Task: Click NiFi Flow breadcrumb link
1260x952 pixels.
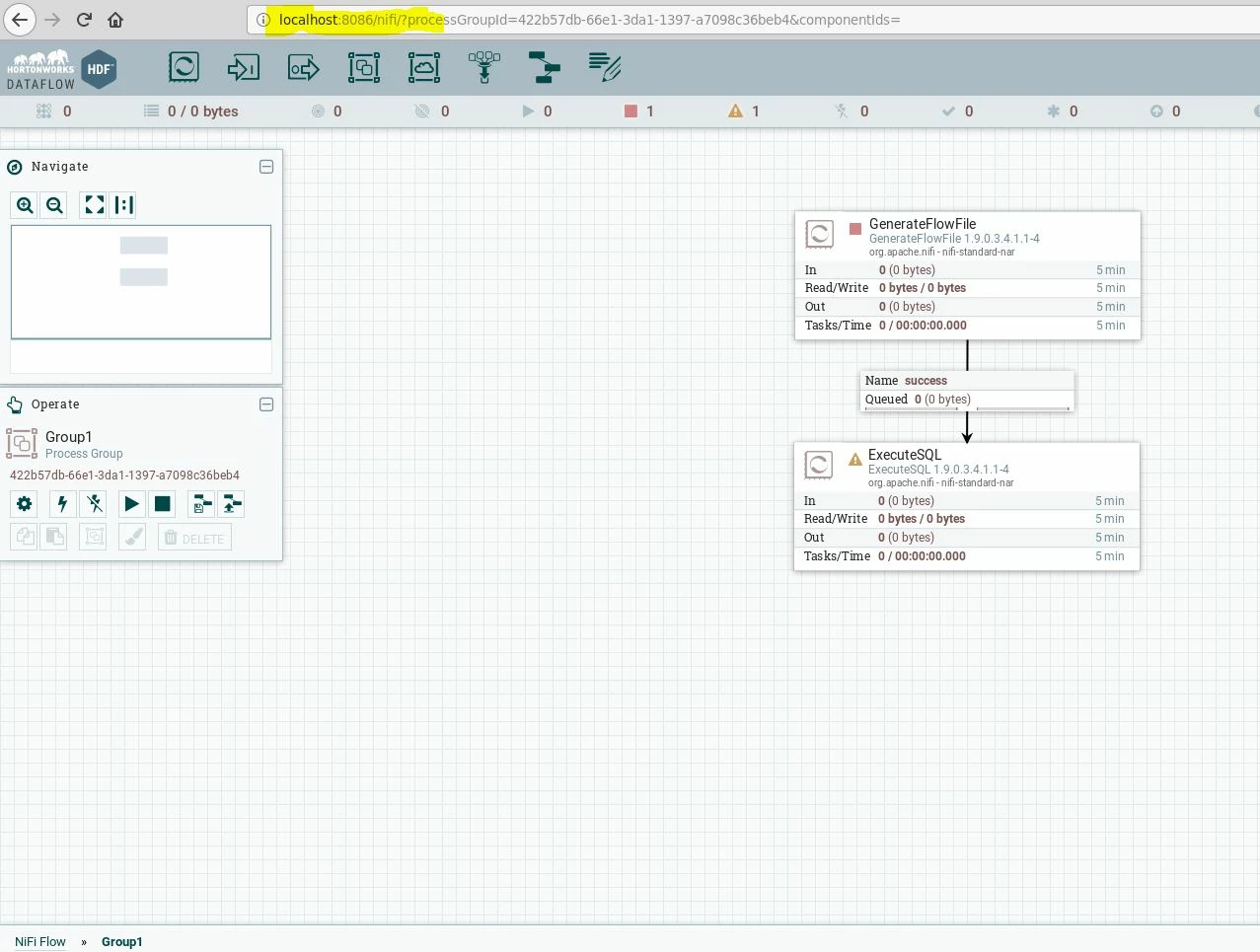Action: [40, 941]
